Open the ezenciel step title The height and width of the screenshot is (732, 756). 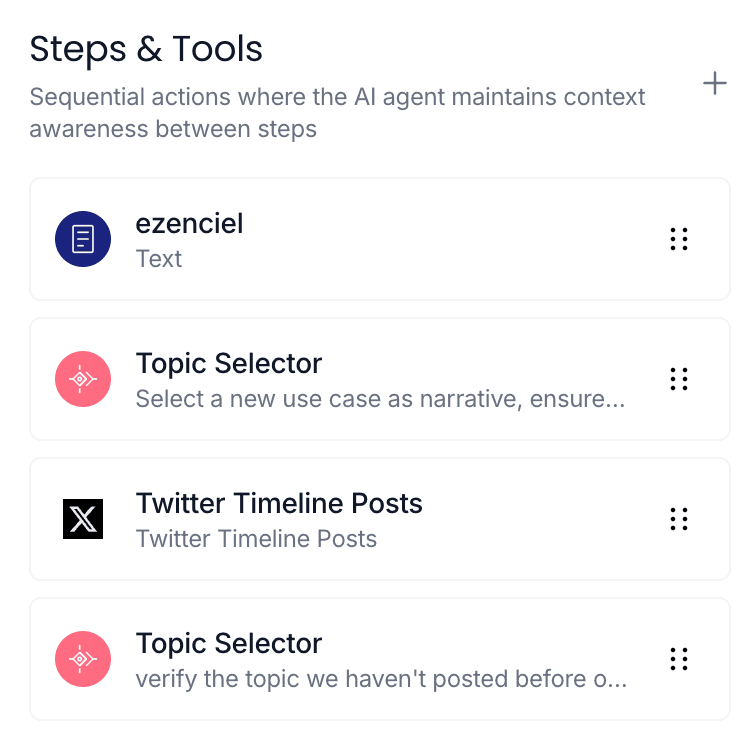[189, 223]
